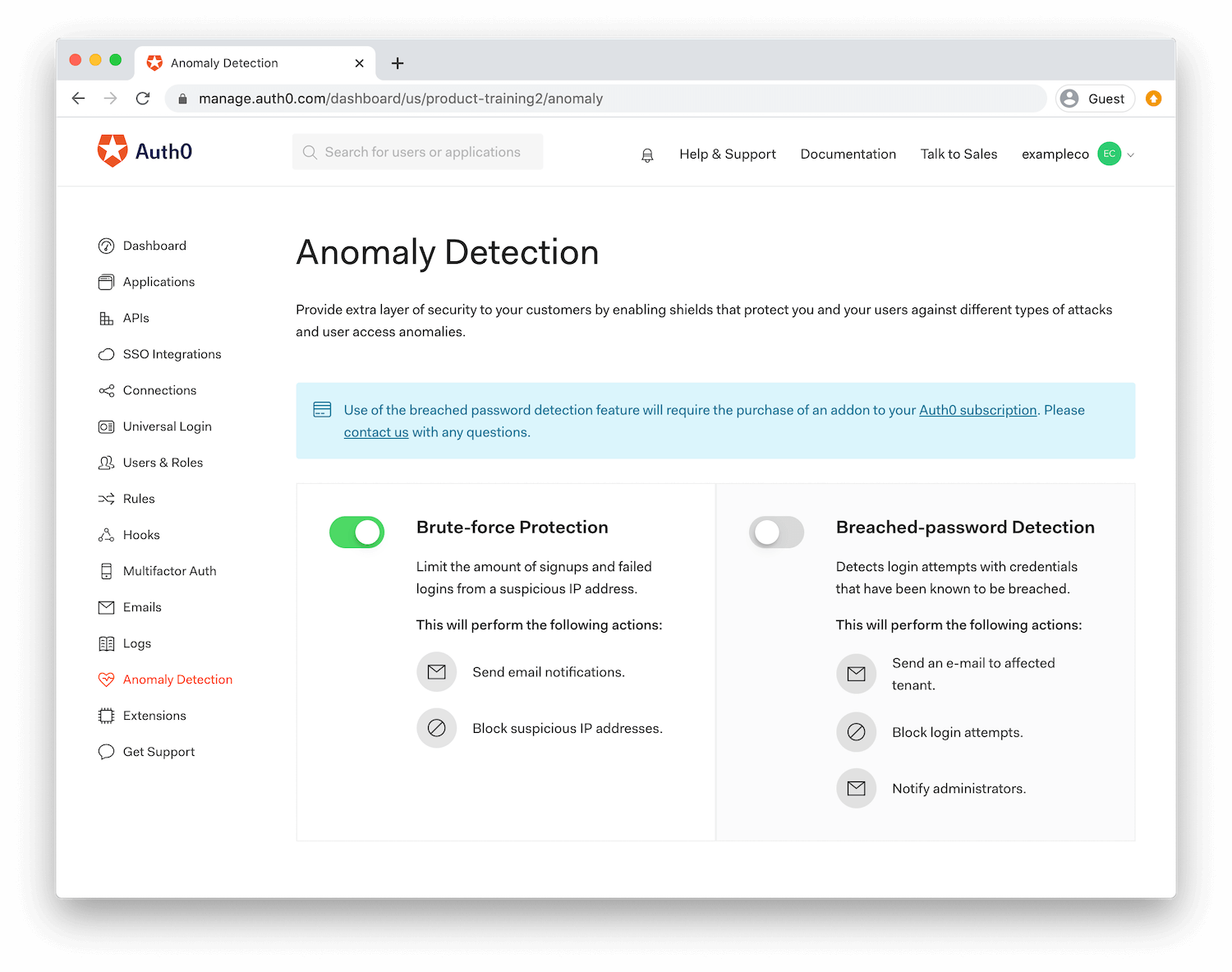This screenshot has width=1232, height=972.
Task: Click the browser back arrow
Action: 79,99
